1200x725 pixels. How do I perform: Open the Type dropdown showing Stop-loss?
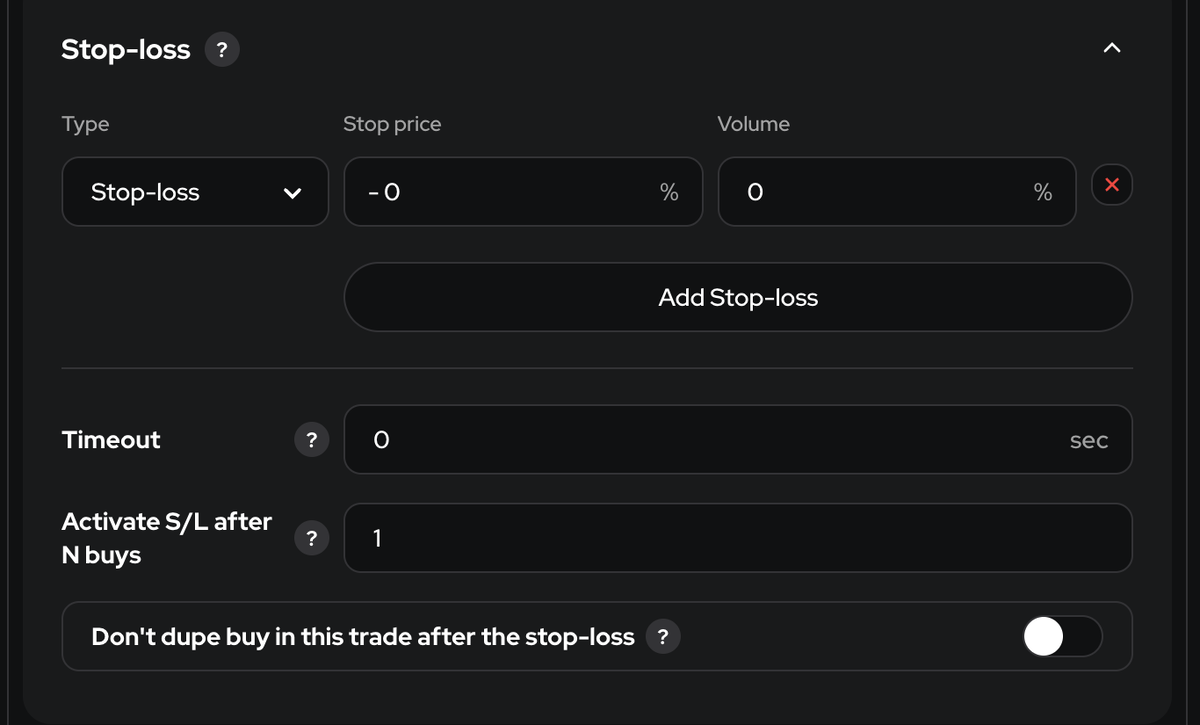point(195,192)
